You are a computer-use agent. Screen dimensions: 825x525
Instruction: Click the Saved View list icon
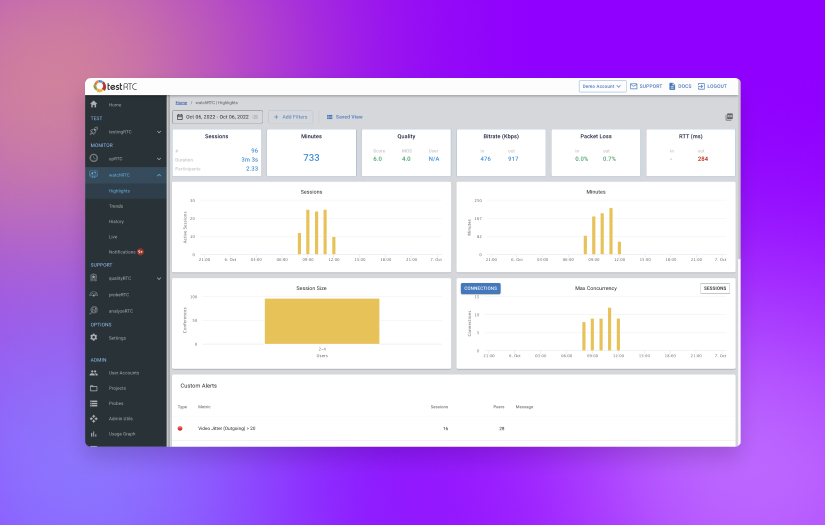(x=329, y=117)
